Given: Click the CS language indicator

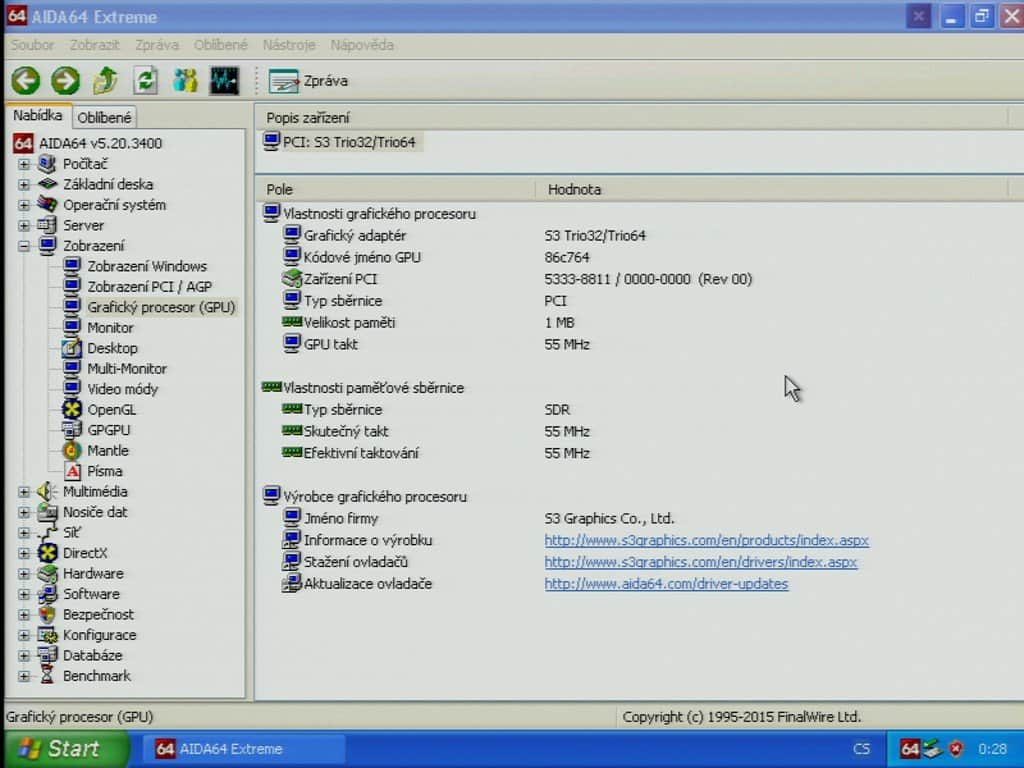Looking at the screenshot, I should [x=861, y=749].
